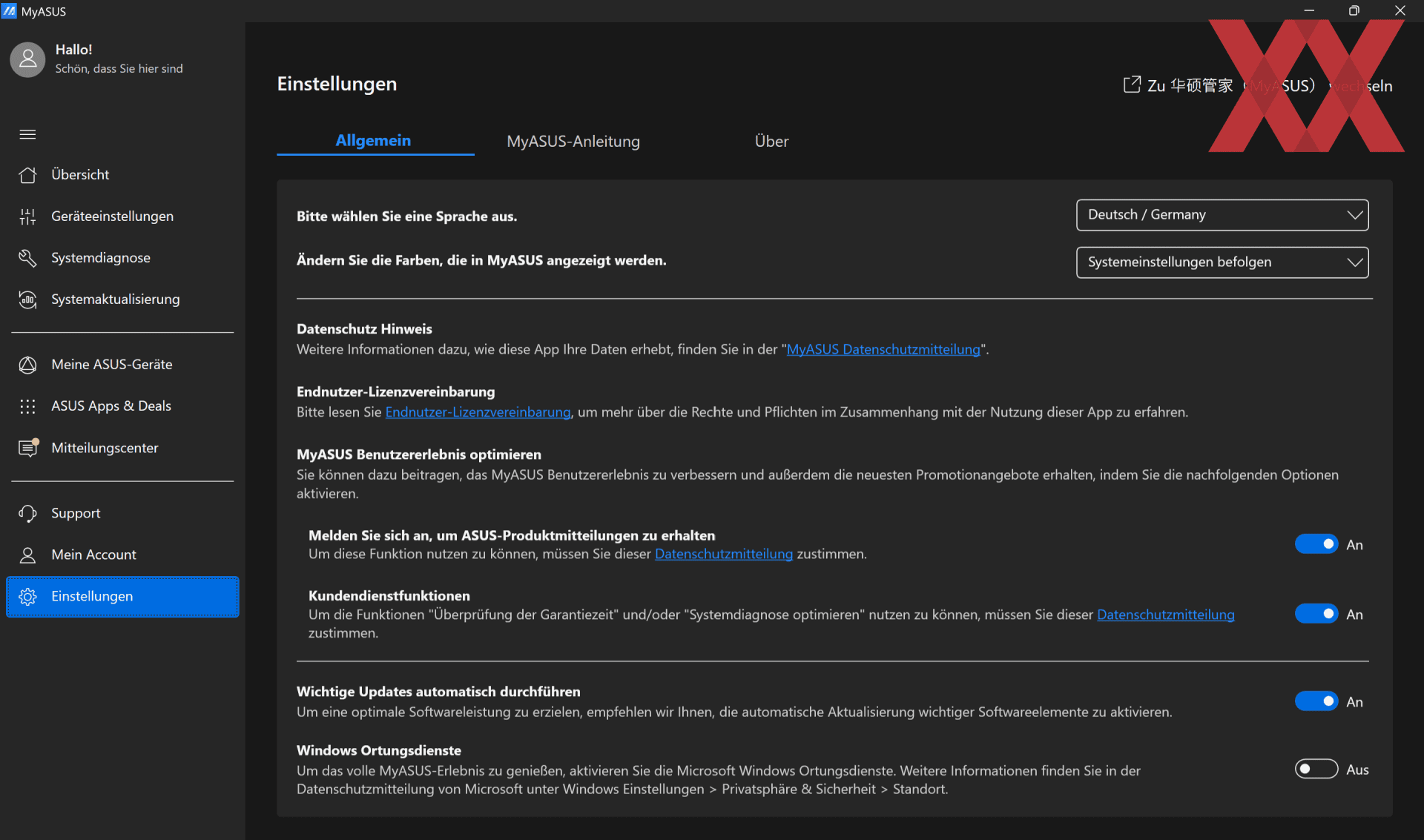Switch to the Über tab
The height and width of the screenshot is (840, 1424).
pos(771,142)
